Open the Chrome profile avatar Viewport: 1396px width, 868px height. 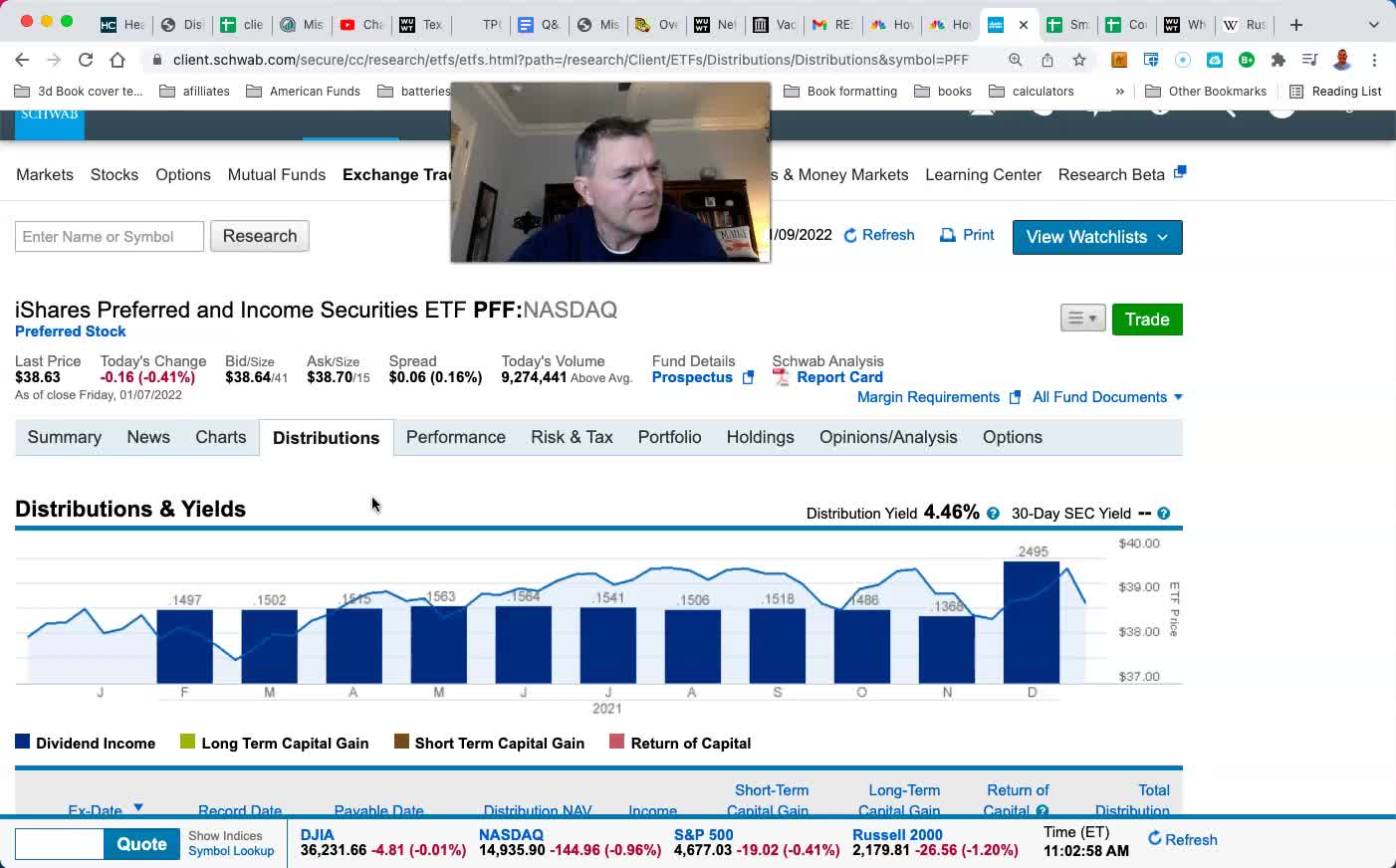(x=1342, y=60)
